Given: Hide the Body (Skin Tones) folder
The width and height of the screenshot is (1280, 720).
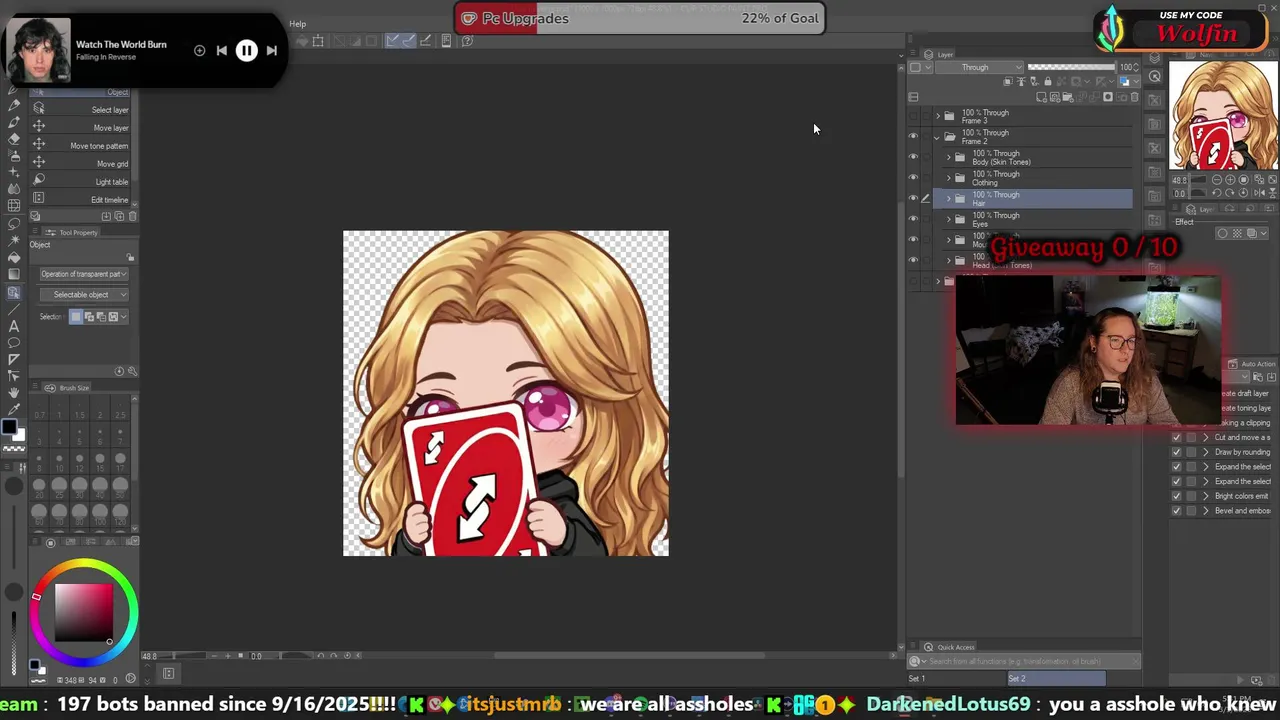Looking at the screenshot, I should point(913,157).
